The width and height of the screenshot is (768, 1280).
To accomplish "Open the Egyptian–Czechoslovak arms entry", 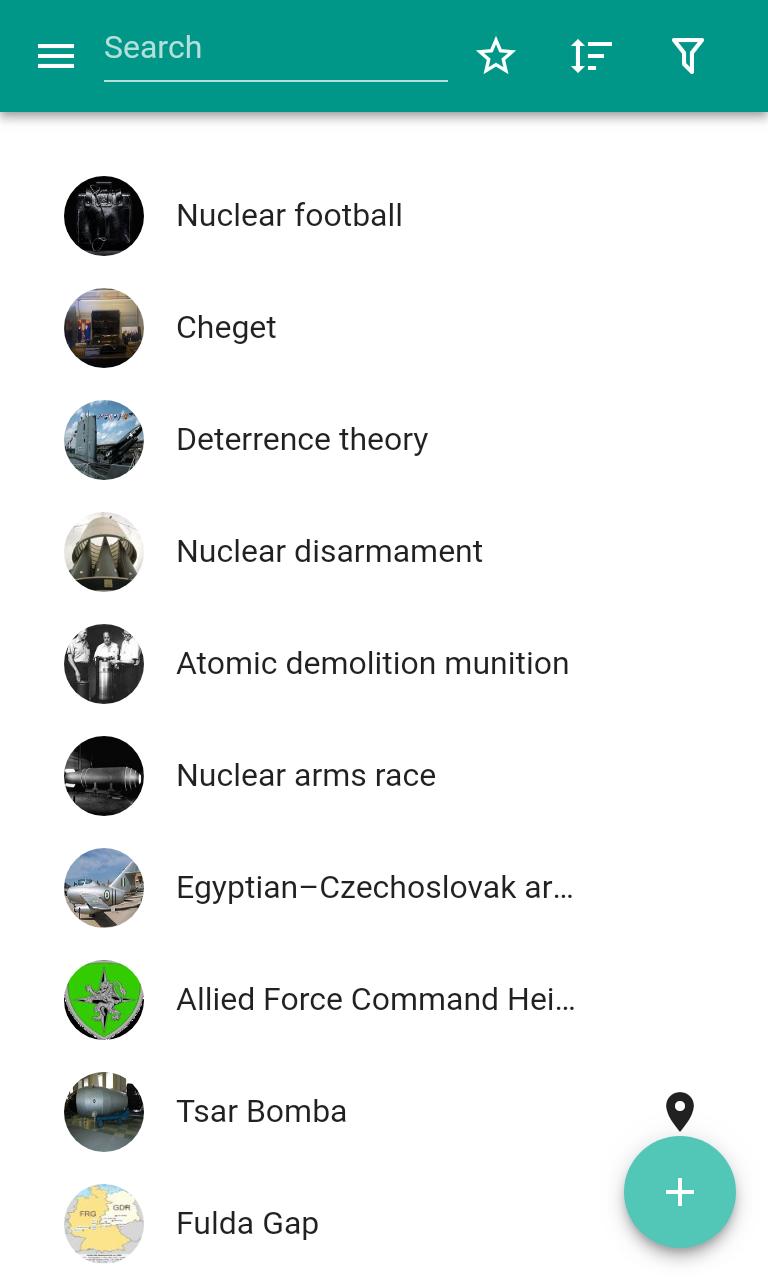I will coord(384,888).
